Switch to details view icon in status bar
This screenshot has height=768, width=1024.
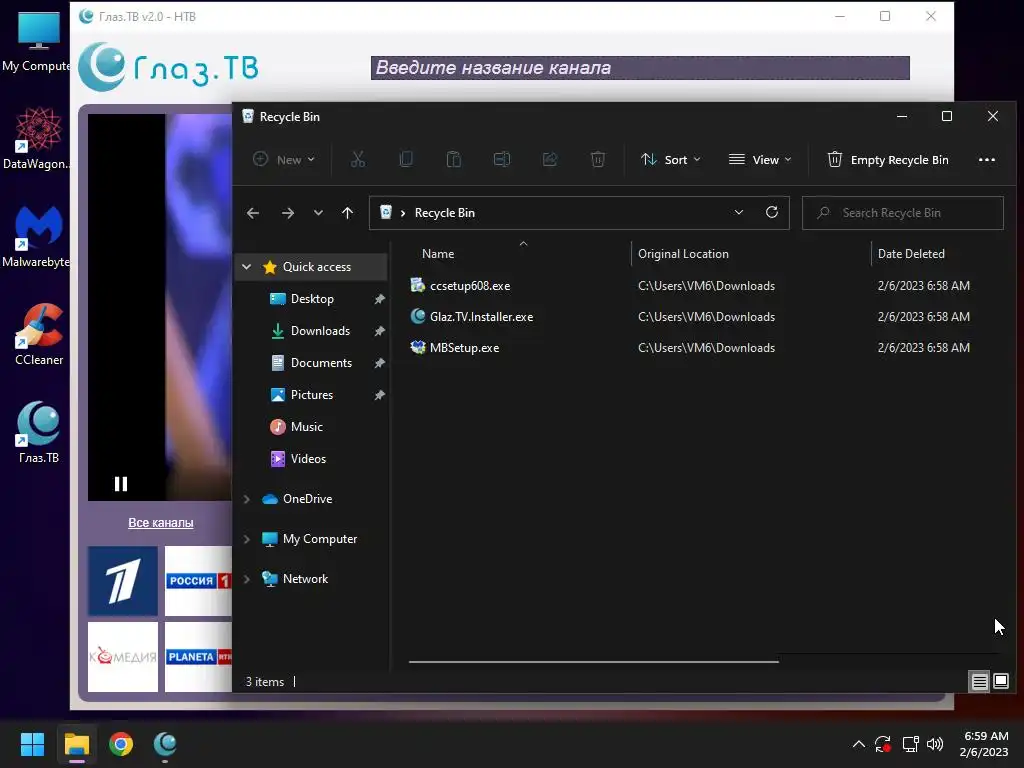click(x=980, y=681)
